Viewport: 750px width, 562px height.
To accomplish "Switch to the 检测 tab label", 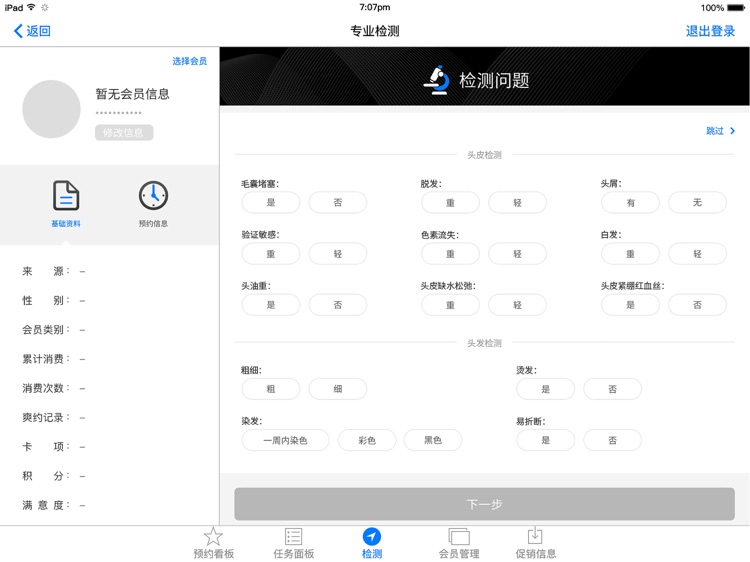I will point(372,554).
